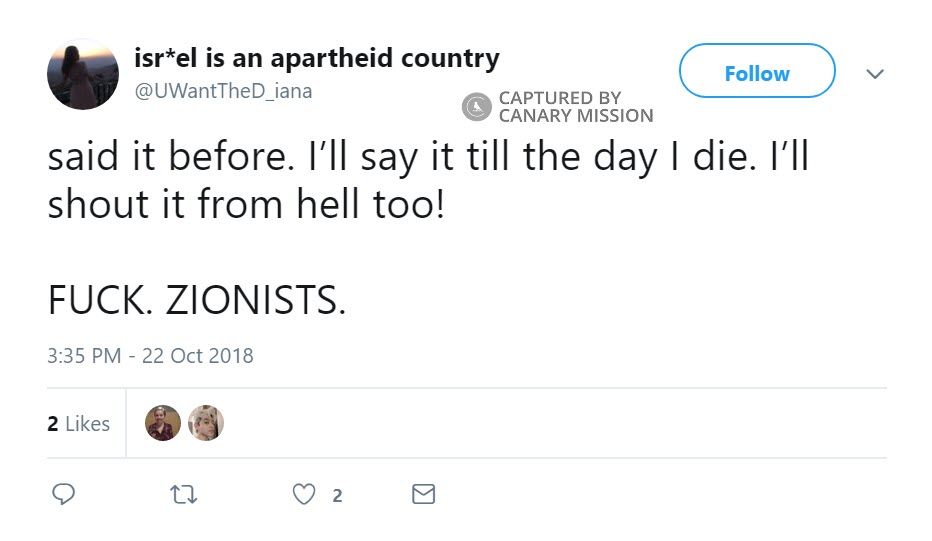Open direct message via envelope icon
This screenshot has height=541, width=932.
pyautogui.click(x=424, y=494)
